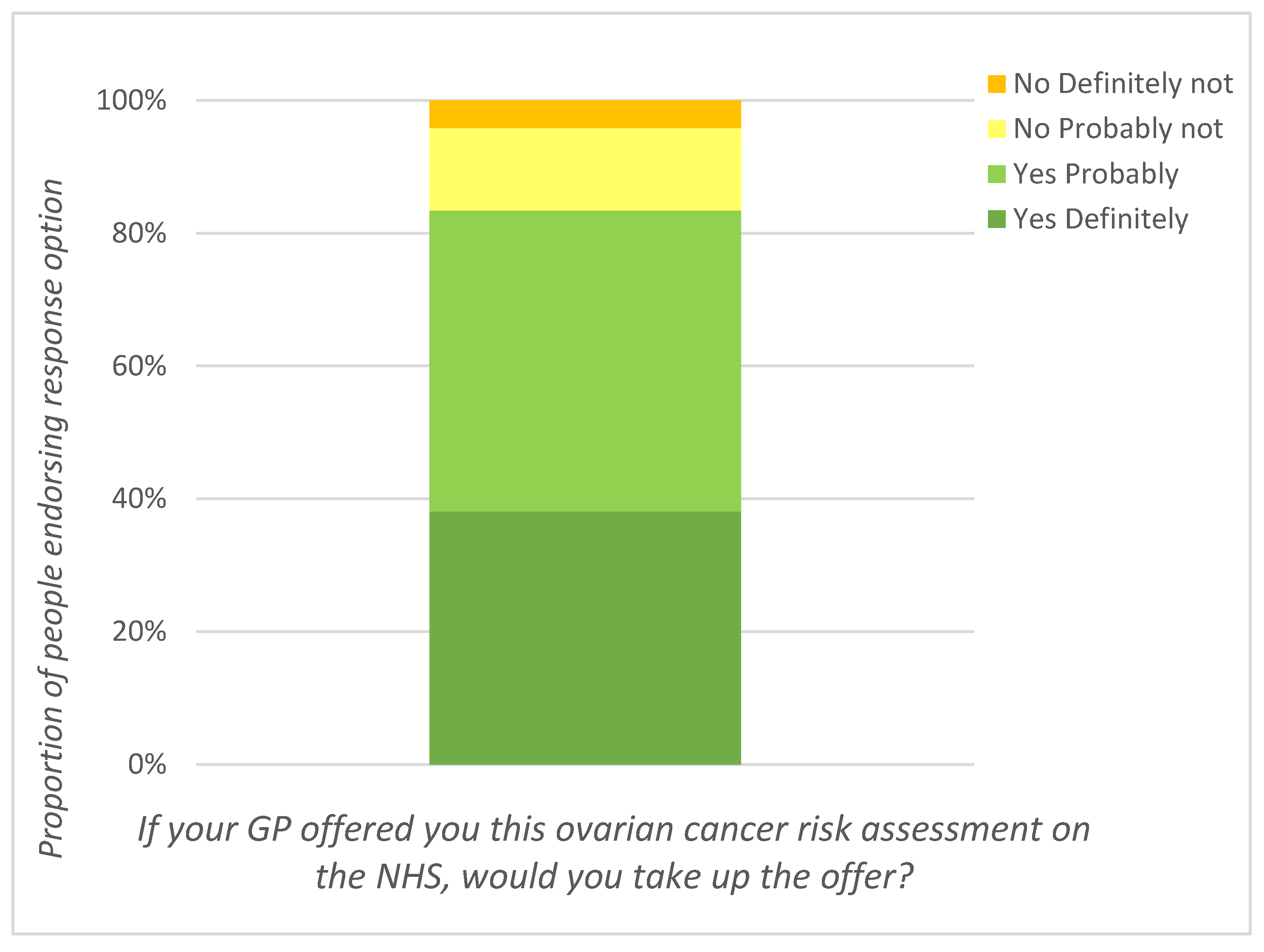Select the No Definitely not legend label
The height and width of the screenshot is (952, 1264).
[x=1123, y=84]
